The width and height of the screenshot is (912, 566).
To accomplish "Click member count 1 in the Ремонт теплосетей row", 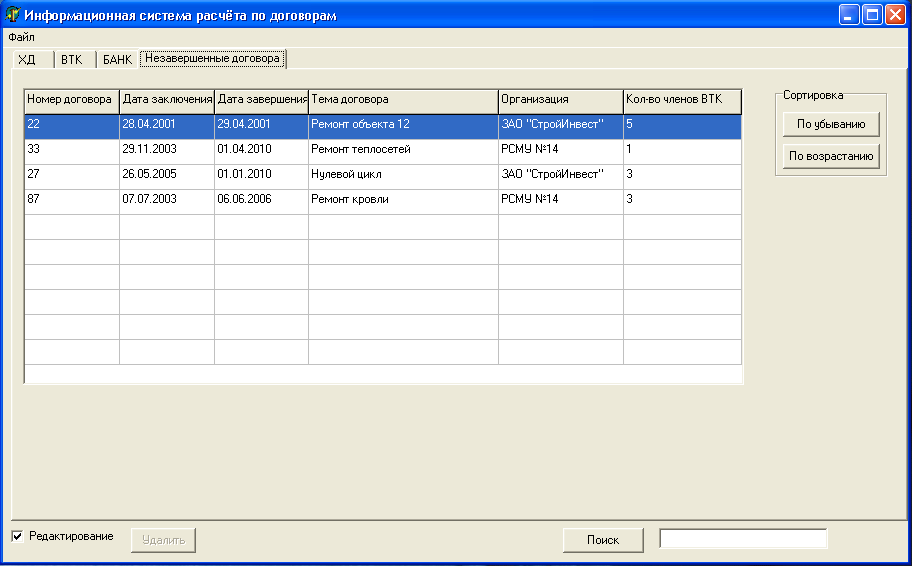I will 682,151.
